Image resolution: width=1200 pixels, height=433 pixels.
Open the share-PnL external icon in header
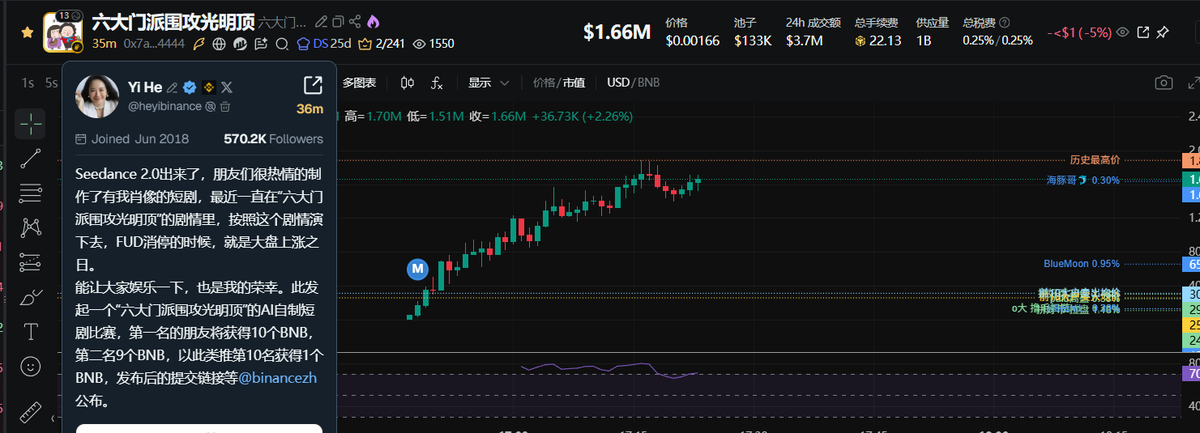[1143, 33]
